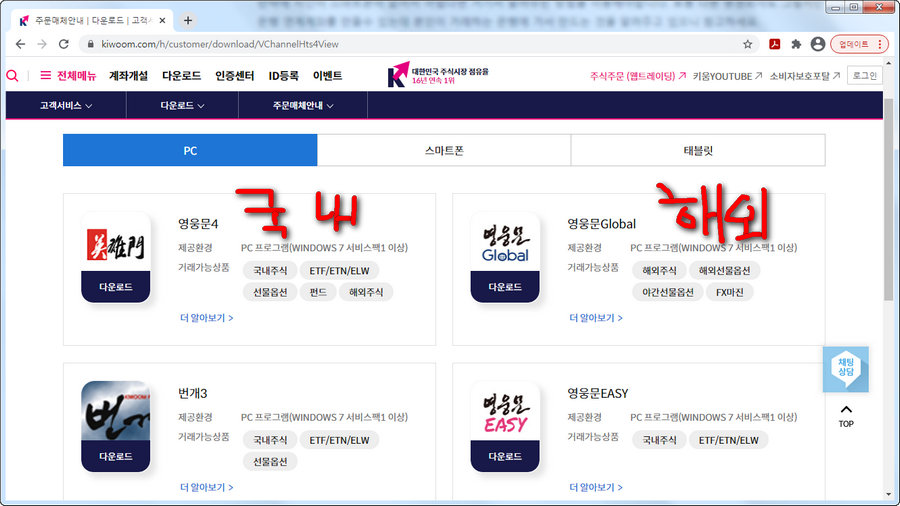Close the Kiwoom browser tab
900x506 pixels.
click(162, 21)
